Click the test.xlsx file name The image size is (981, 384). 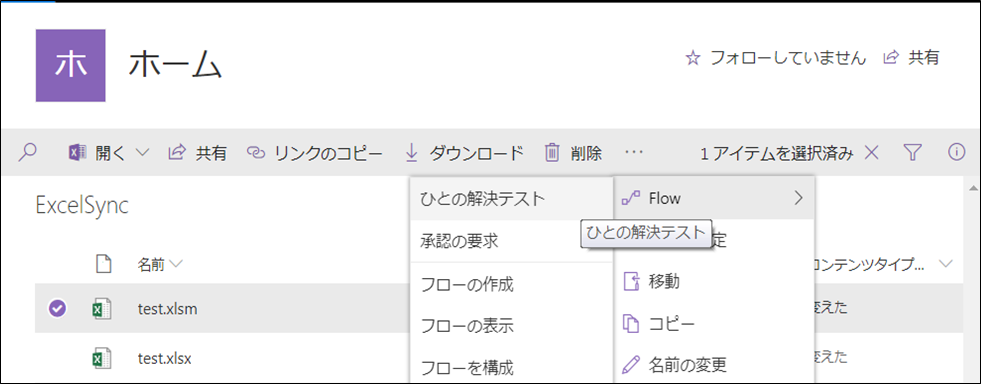click(x=165, y=359)
